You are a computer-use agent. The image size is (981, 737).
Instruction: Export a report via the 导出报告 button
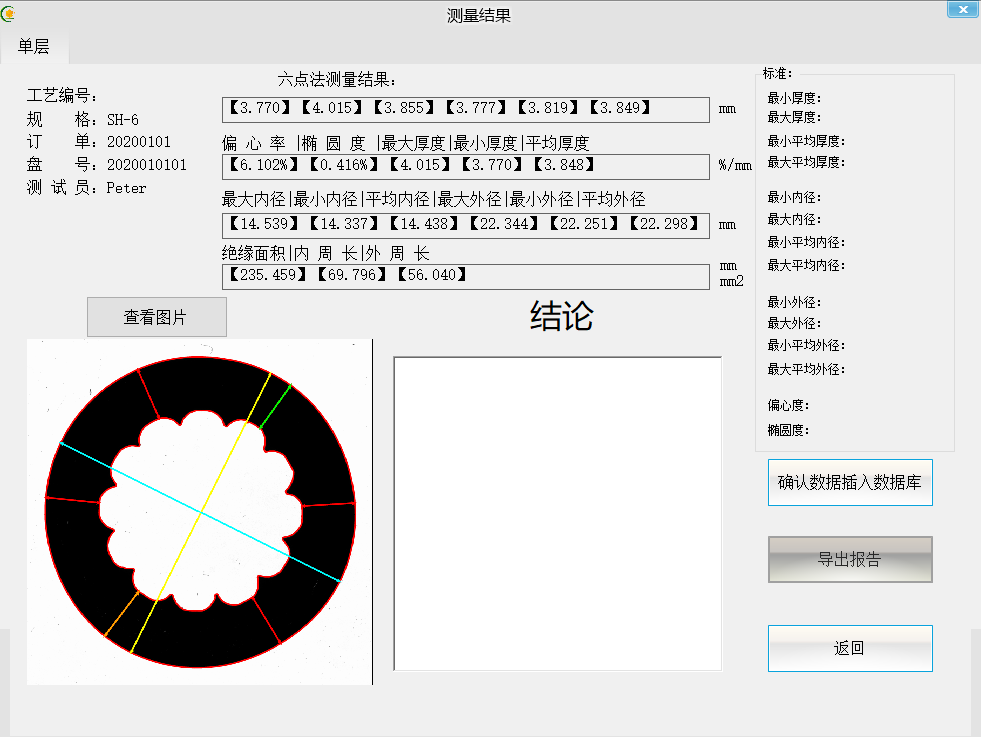click(849, 559)
